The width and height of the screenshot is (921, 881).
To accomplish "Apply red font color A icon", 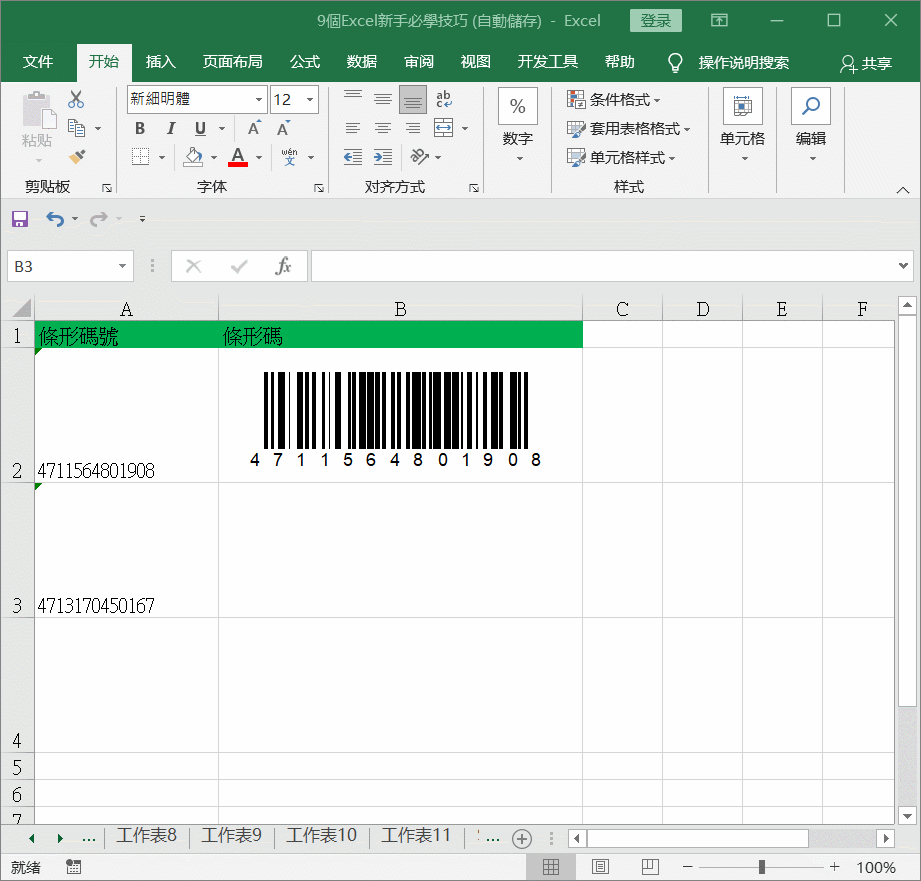I will 238,157.
